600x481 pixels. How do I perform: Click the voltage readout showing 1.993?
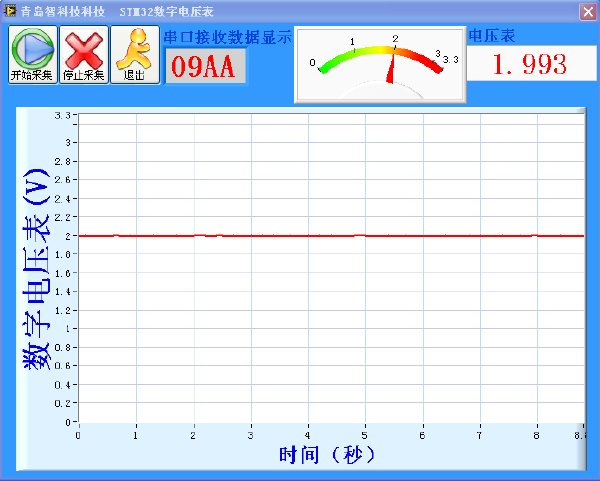click(x=532, y=64)
